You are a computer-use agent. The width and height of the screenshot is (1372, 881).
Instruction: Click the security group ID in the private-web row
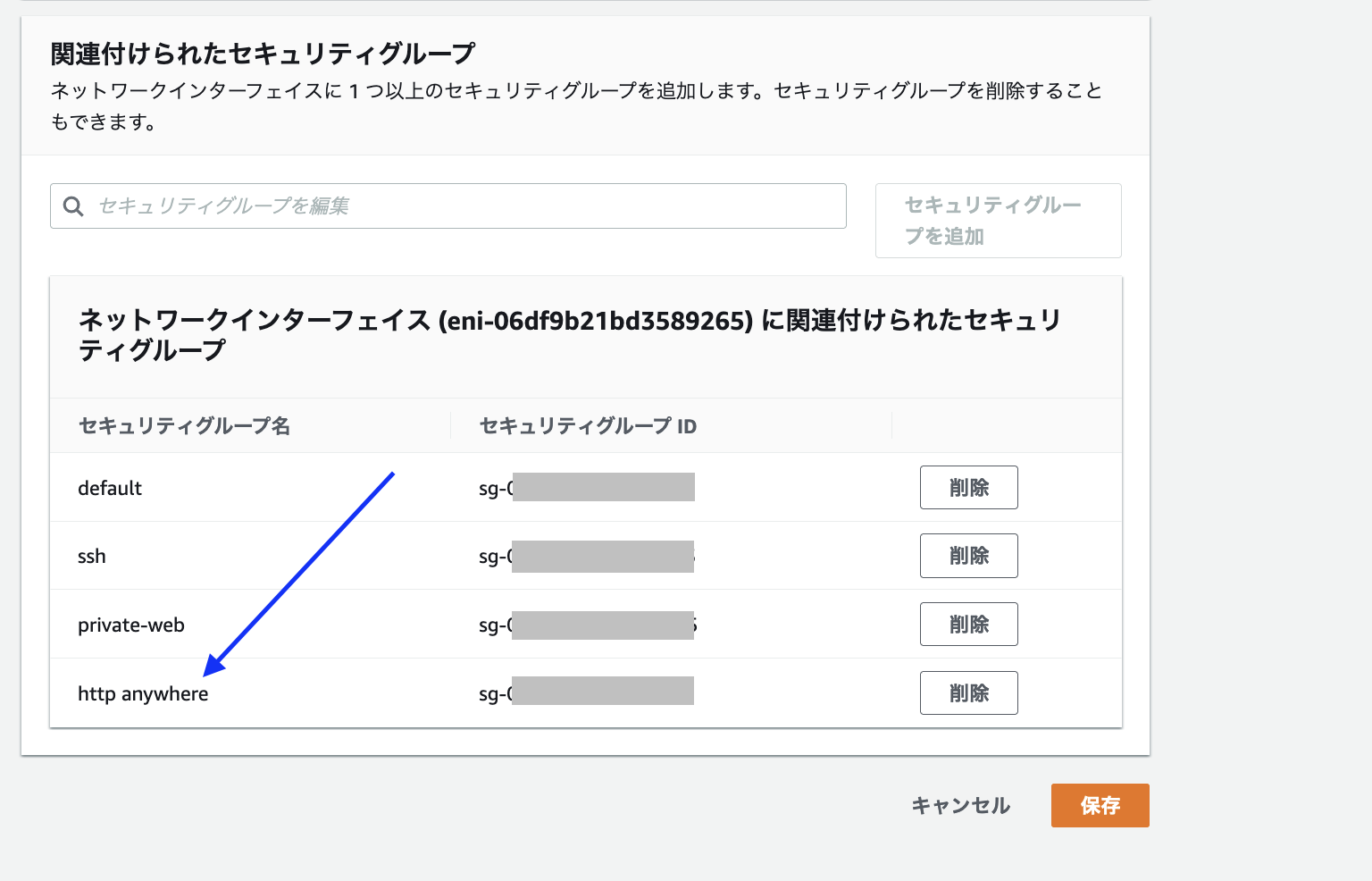(x=586, y=625)
